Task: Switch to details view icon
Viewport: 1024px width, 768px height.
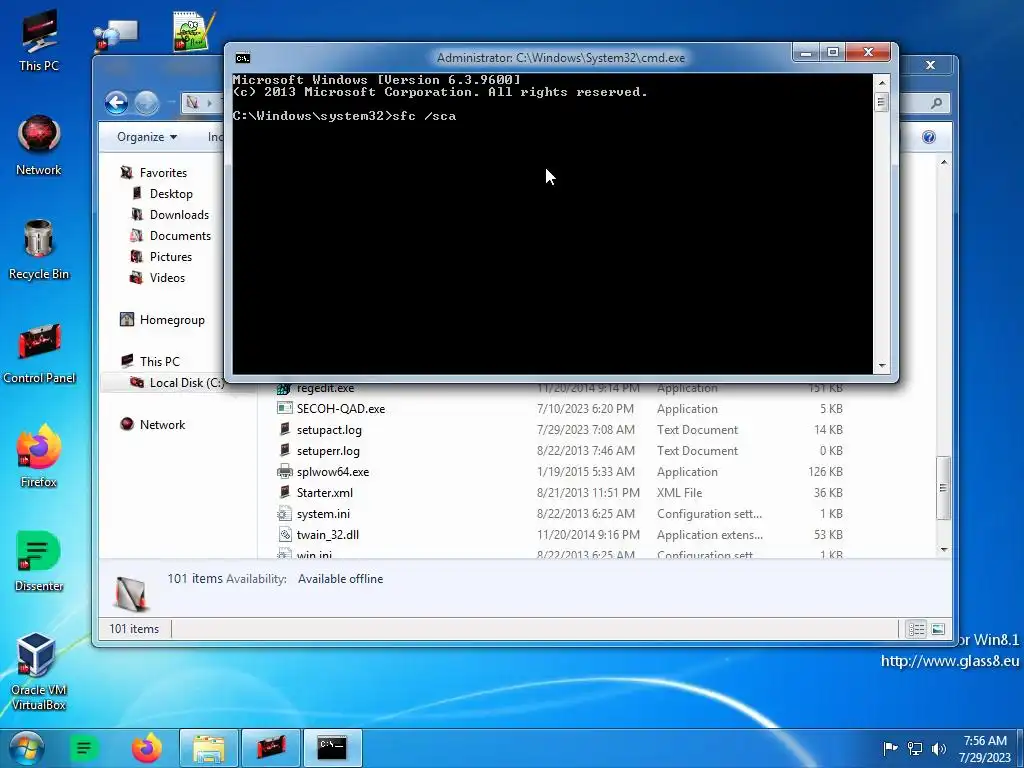Action: tap(916, 629)
